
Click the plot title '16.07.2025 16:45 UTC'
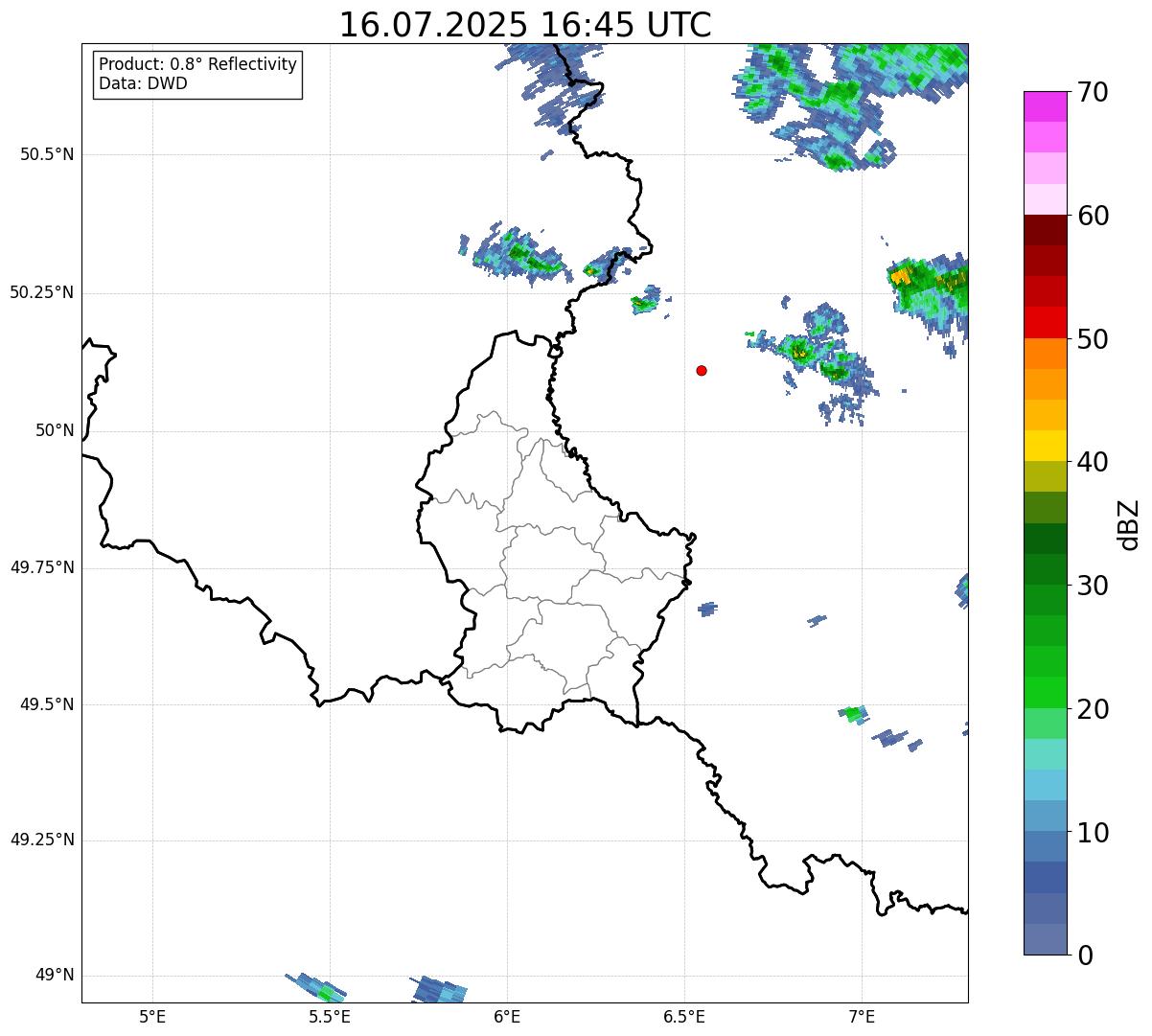coord(525,25)
